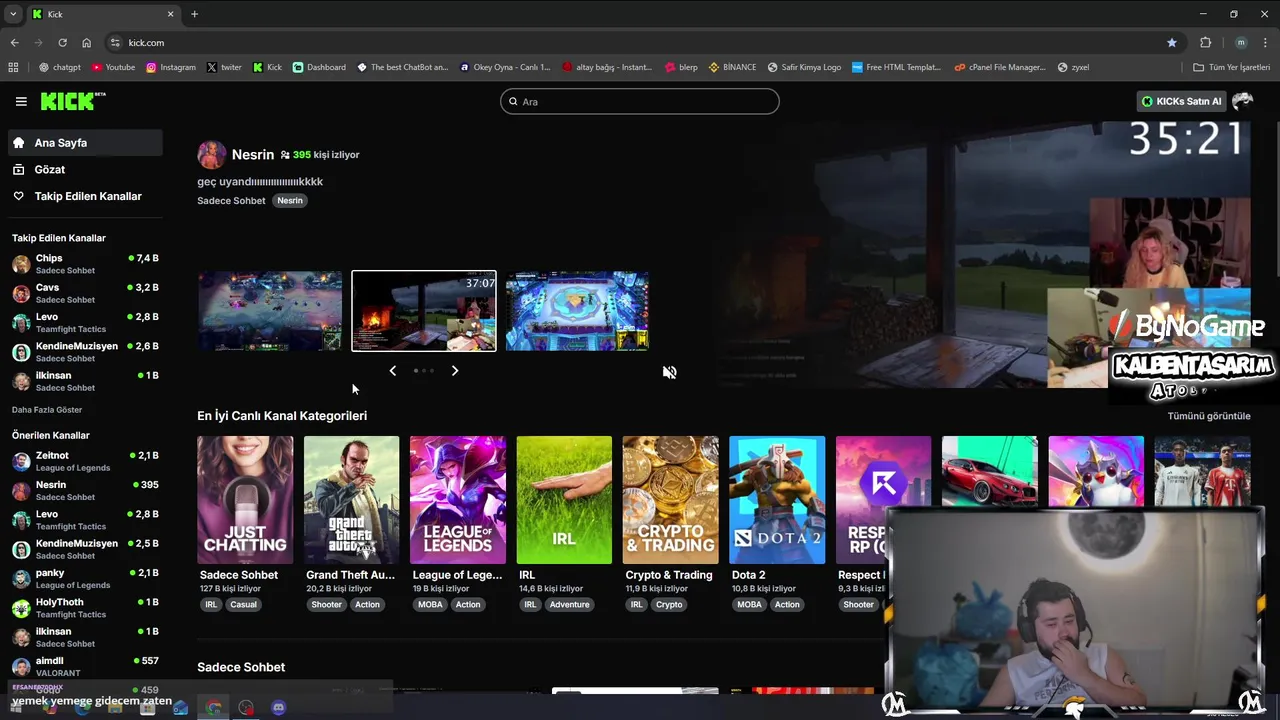Click Nesrin in Önerilen Kanallar list

tap(85, 490)
